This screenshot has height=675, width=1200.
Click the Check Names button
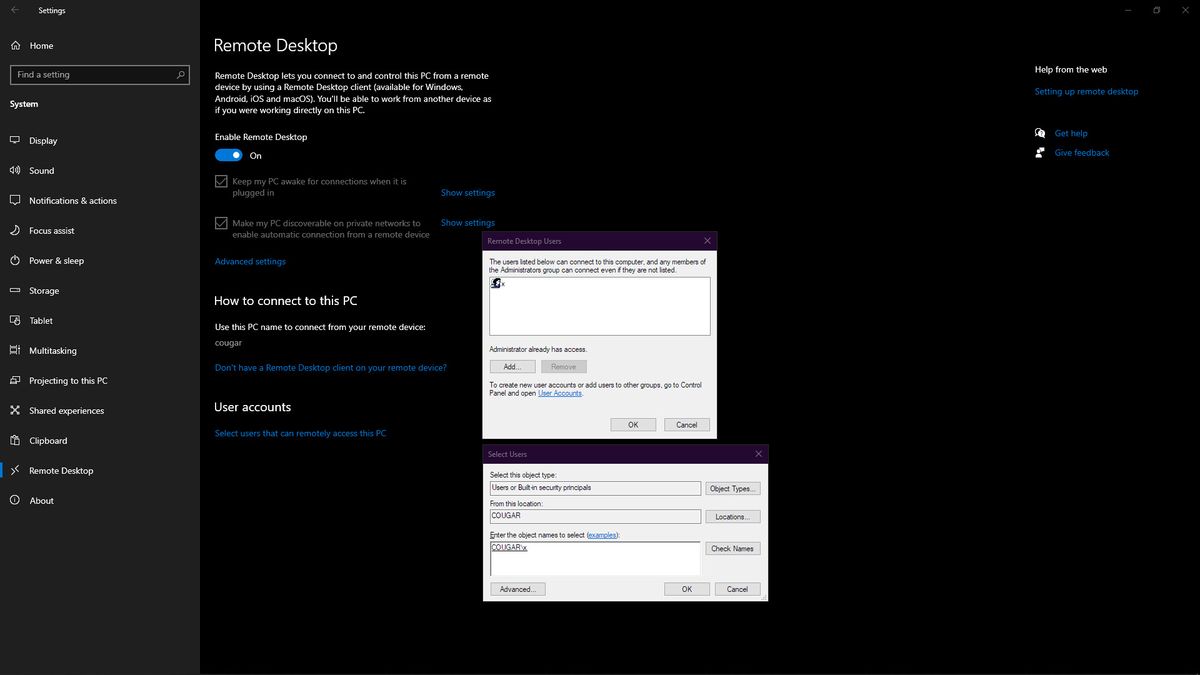[732, 548]
